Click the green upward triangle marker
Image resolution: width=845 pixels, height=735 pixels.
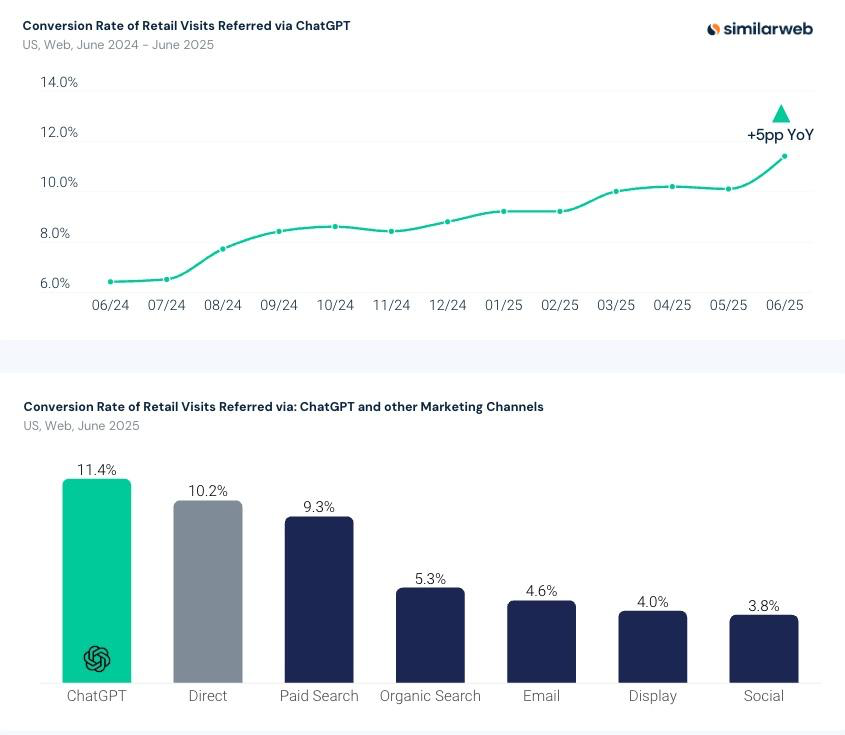(781, 114)
